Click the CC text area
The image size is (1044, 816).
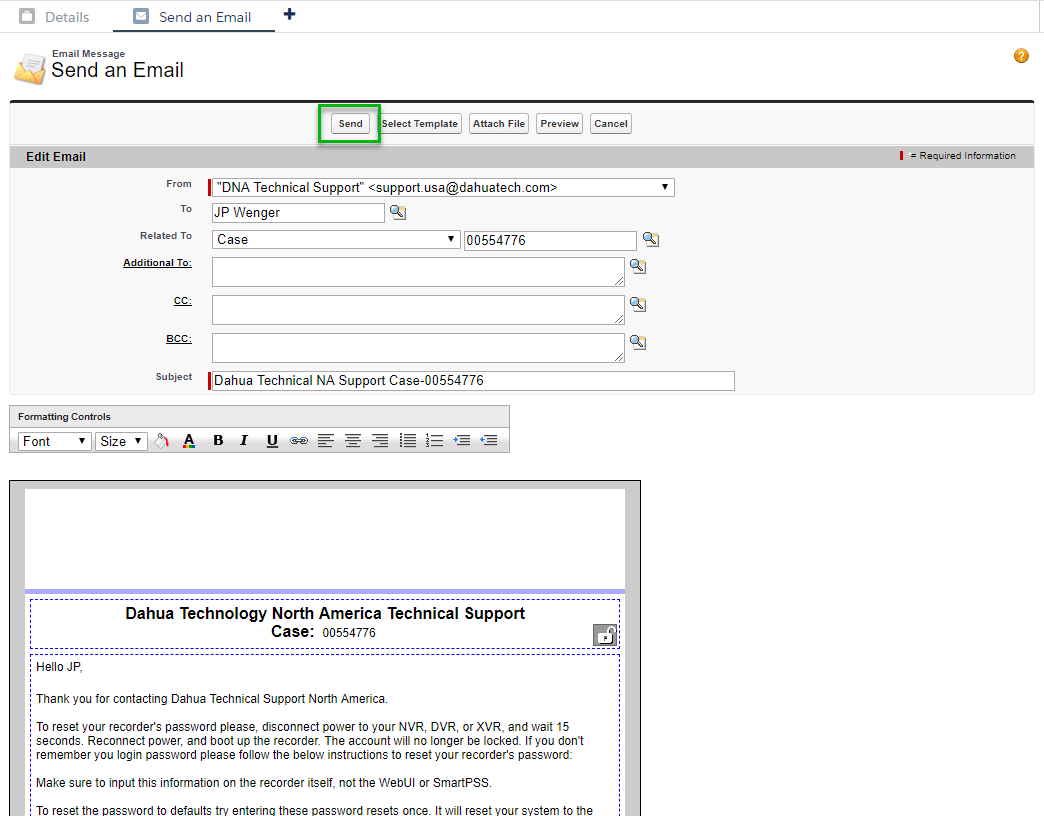(x=418, y=310)
